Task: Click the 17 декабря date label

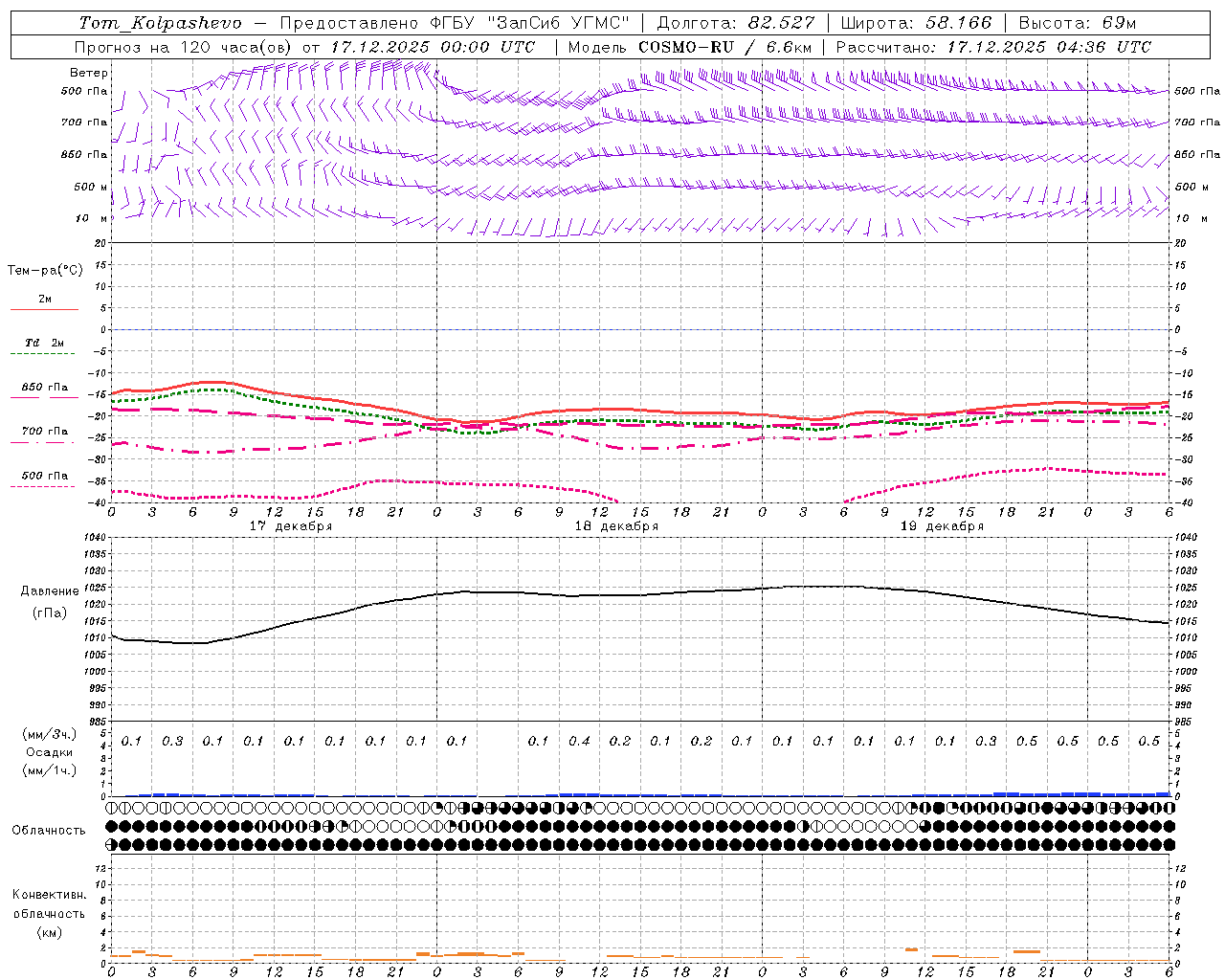Action: [x=291, y=526]
